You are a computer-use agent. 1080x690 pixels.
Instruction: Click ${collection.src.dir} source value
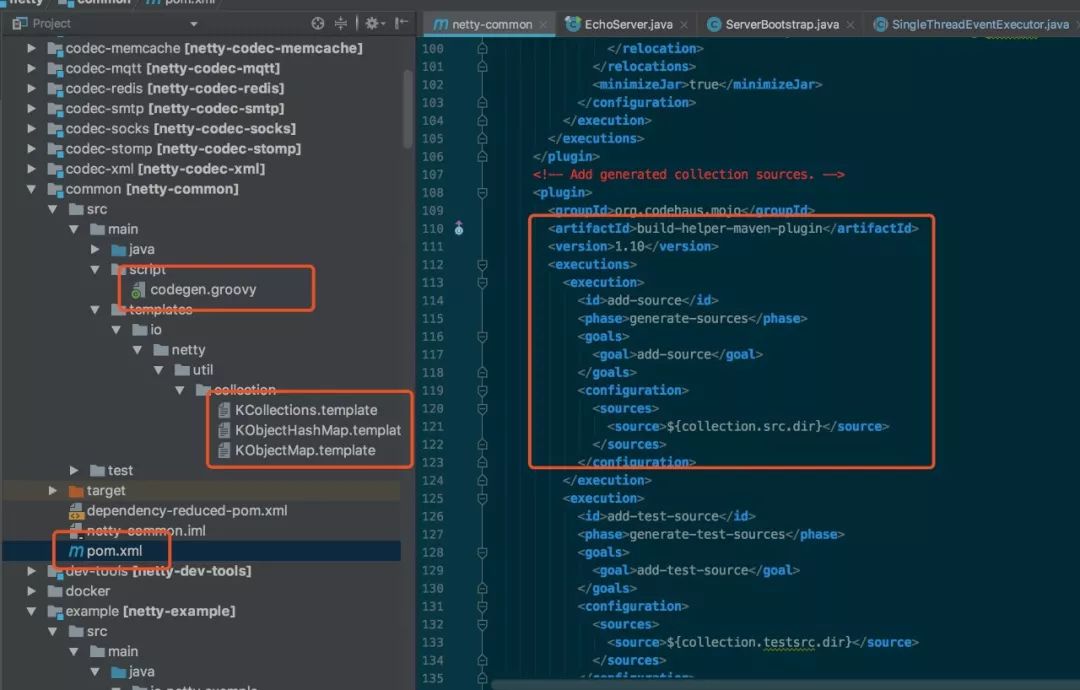(744, 426)
